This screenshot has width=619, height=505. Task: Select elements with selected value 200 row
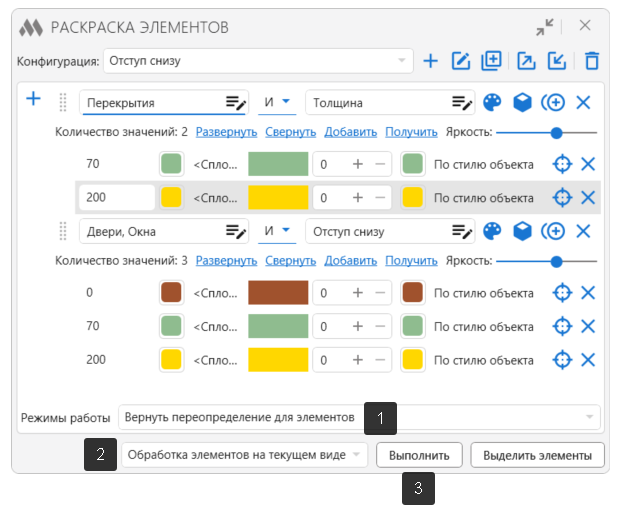pyautogui.click(x=562, y=197)
